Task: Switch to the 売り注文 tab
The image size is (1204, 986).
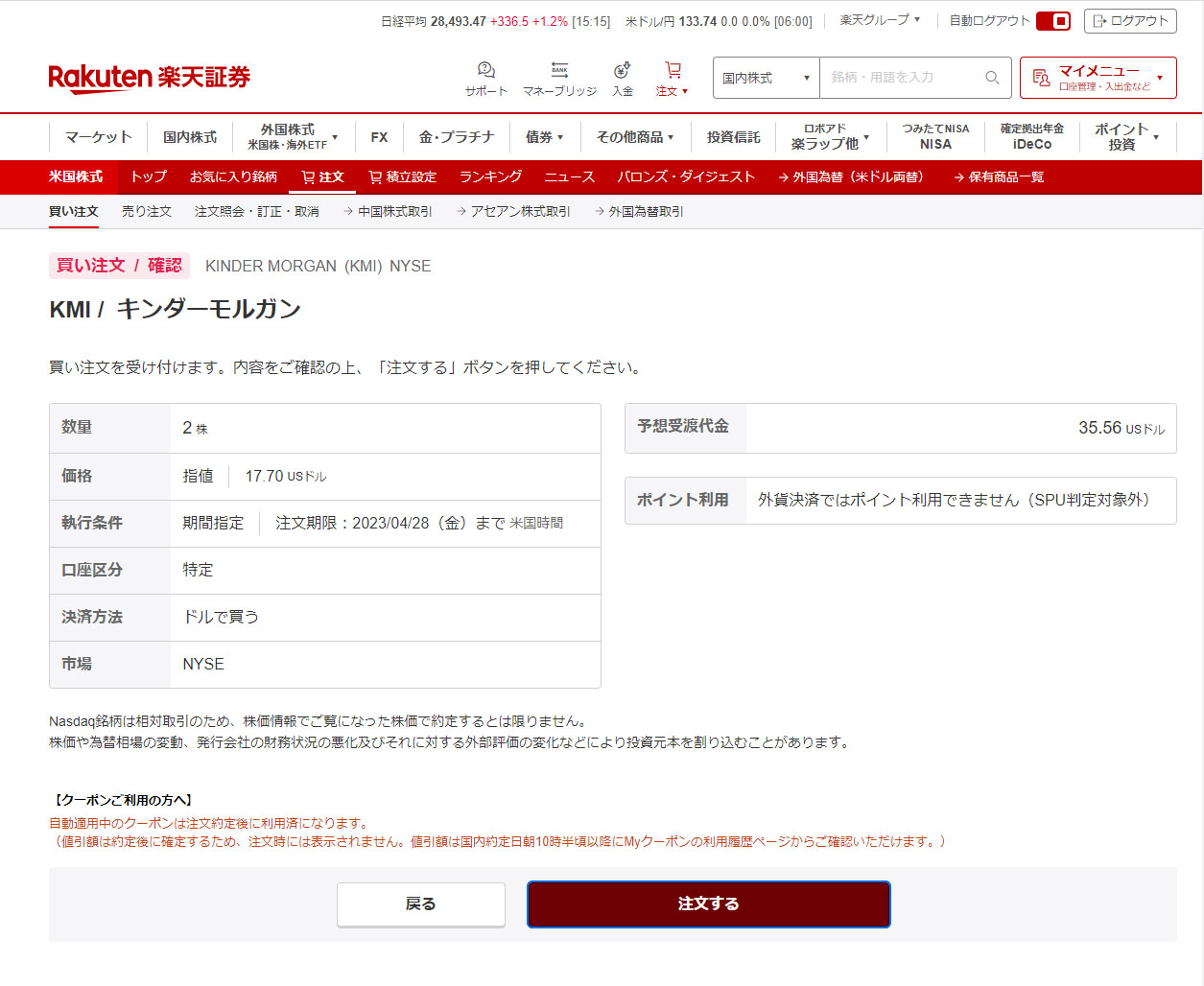Action: (147, 212)
